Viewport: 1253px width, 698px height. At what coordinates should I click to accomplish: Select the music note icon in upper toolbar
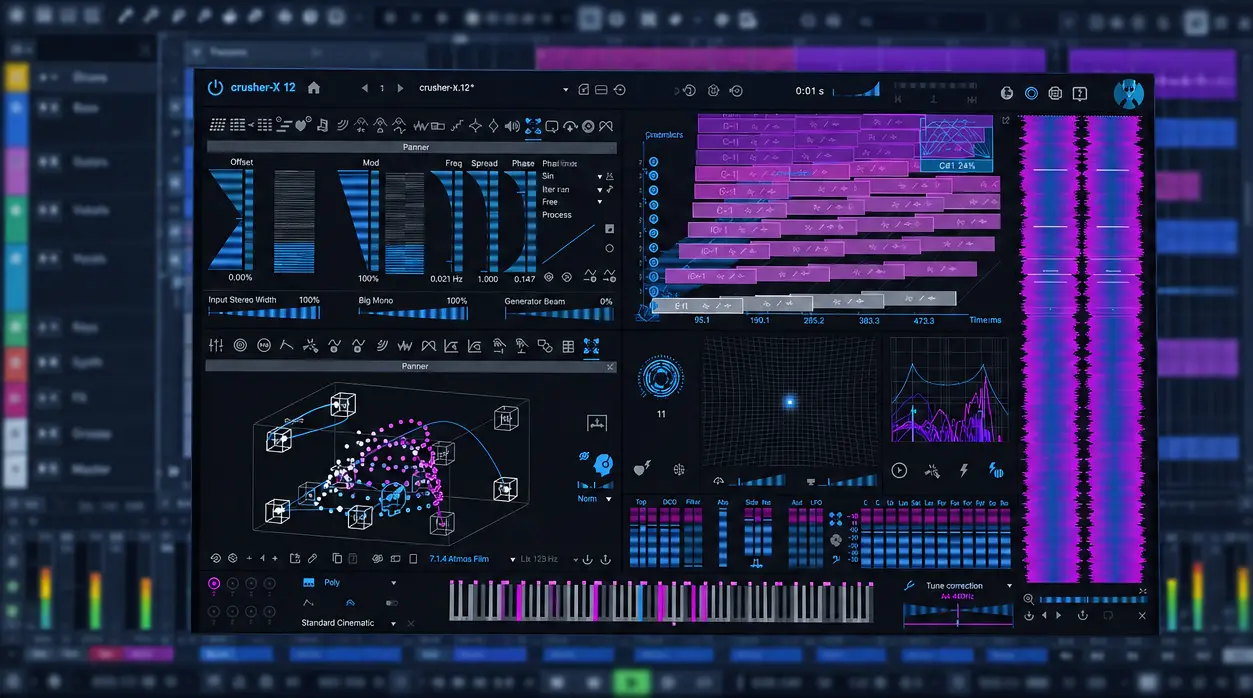click(x=323, y=124)
